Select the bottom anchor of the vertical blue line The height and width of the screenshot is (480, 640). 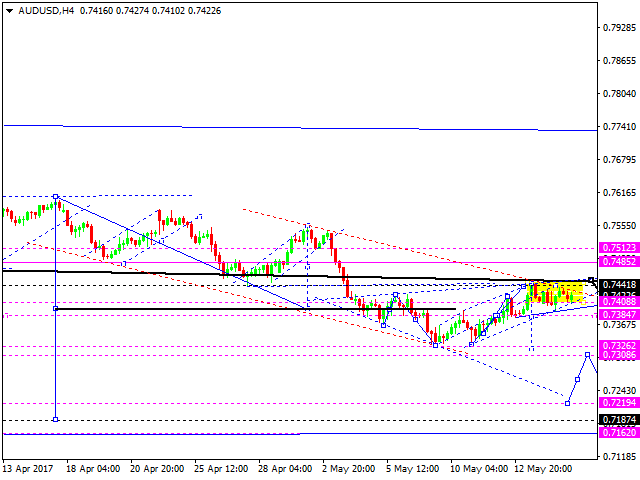point(56,420)
